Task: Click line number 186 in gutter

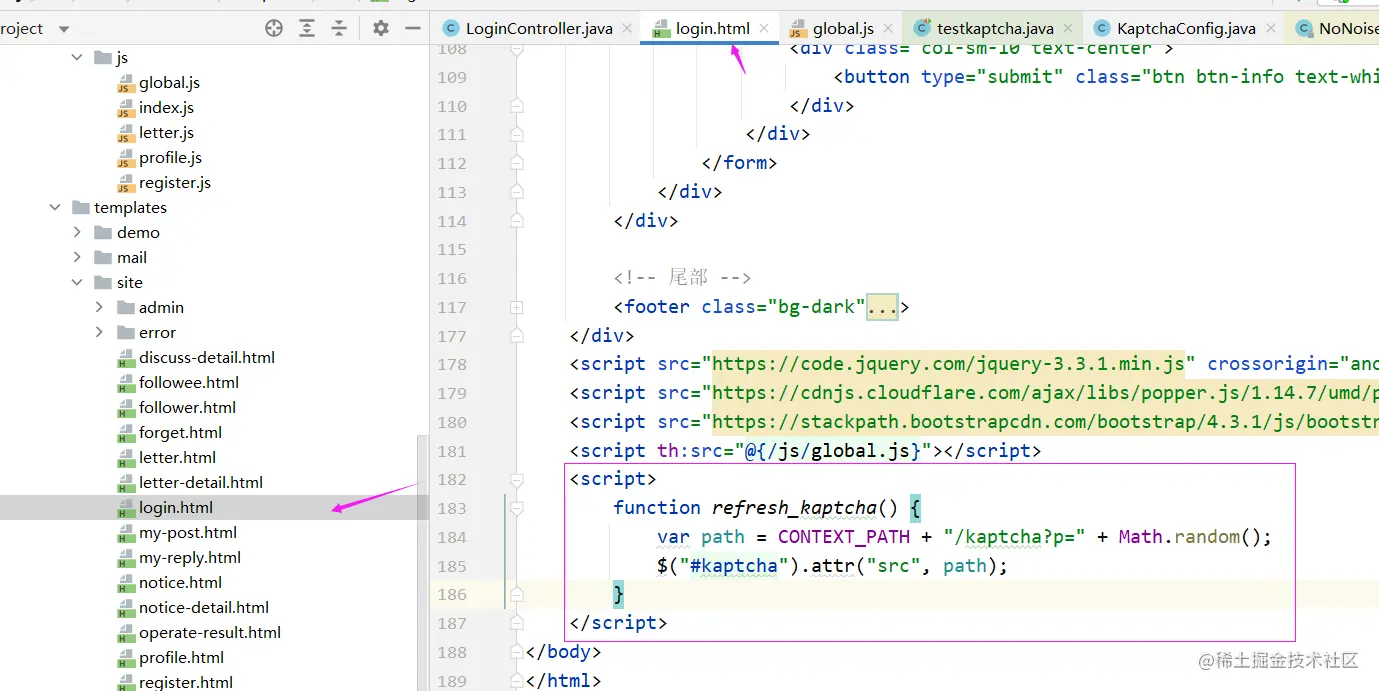Action: [x=452, y=594]
